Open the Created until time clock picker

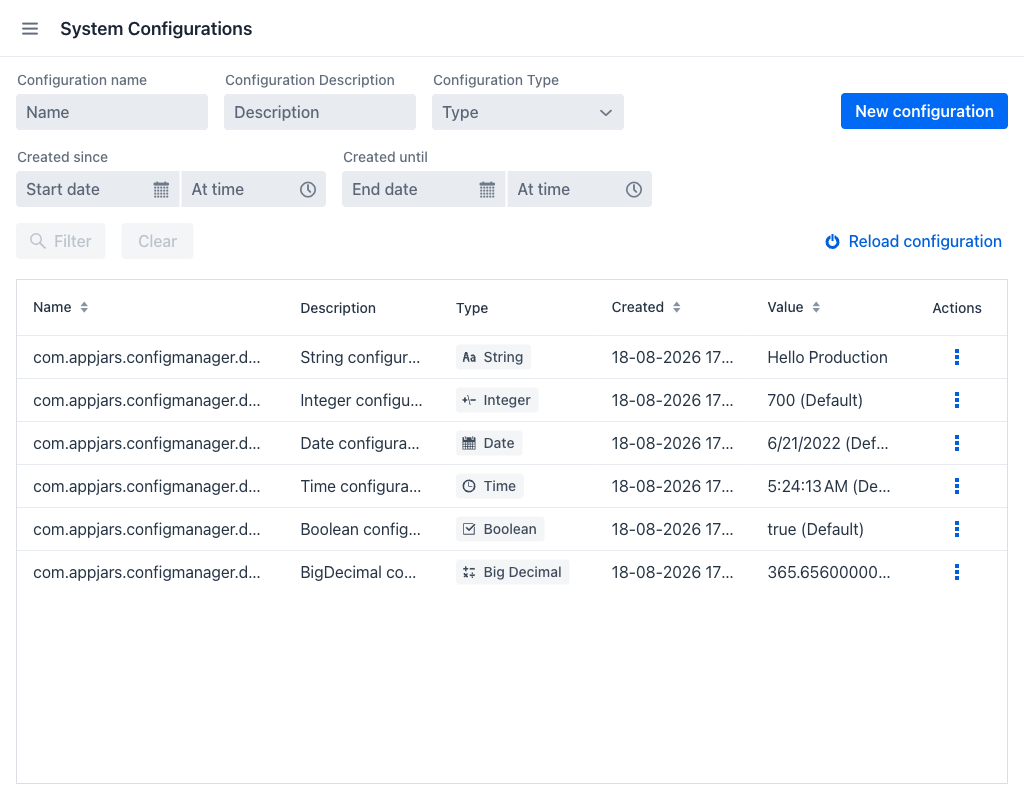(x=633, y=190)
